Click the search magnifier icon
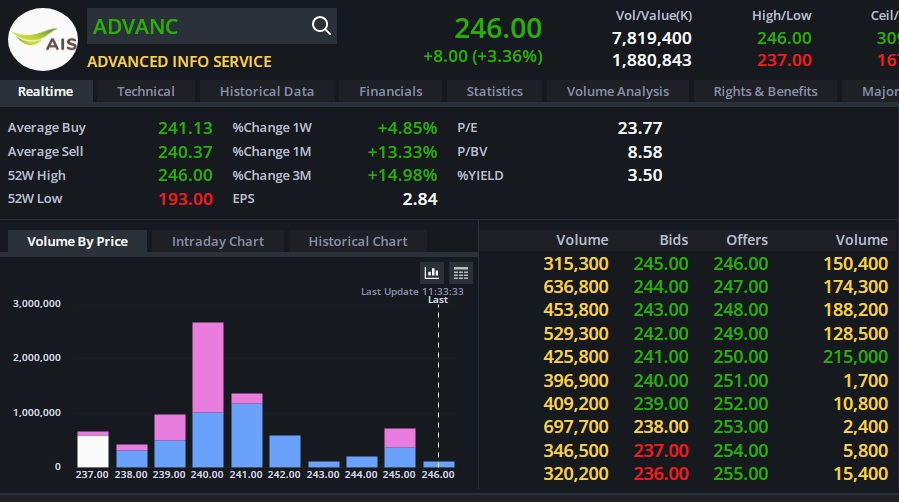 click(321, 26)
